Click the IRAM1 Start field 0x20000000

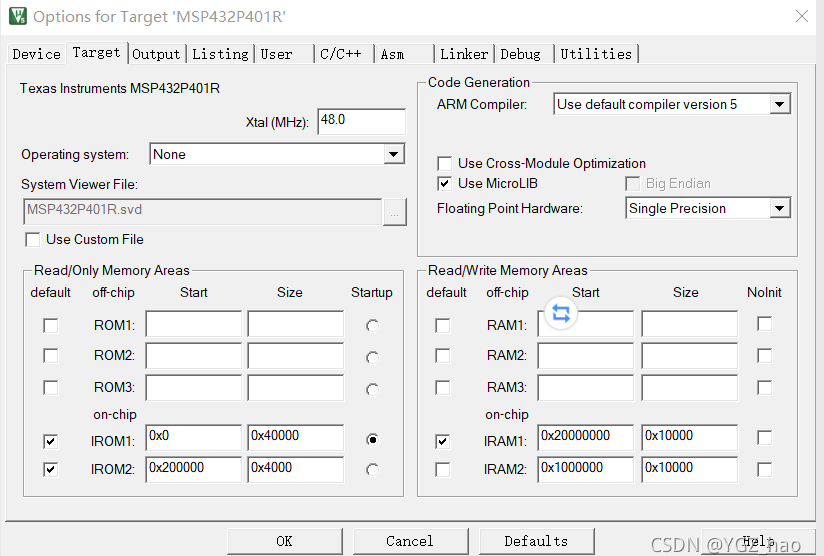pyautogui.click(x=585, y=438)
